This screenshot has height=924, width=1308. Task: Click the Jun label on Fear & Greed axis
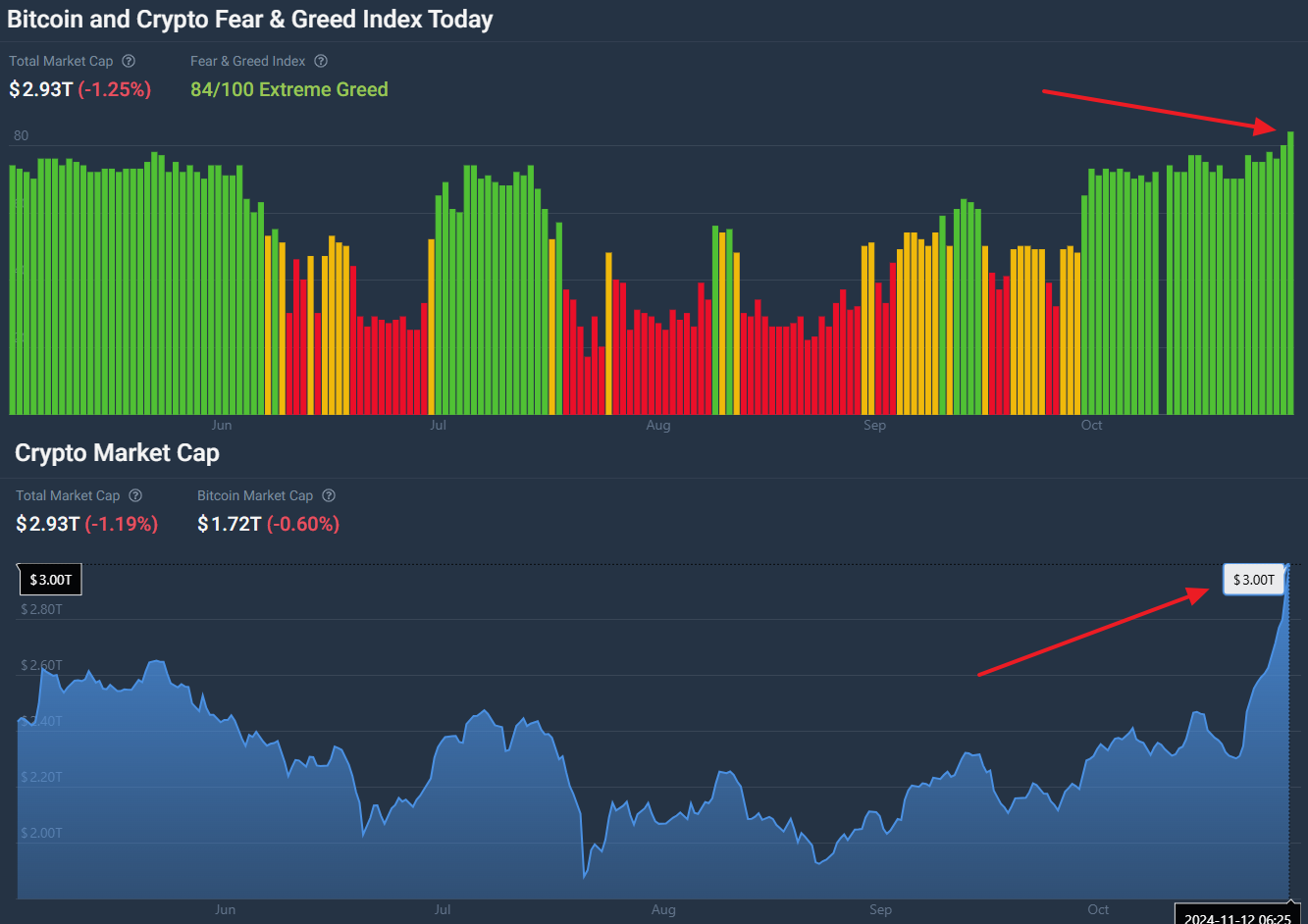coord(222,425)
